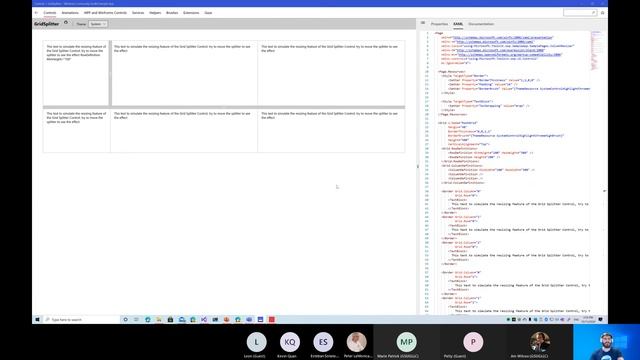Open the Microsoft Store bag icon in taskbar
Viewport: 640px width, 360px height.
[x=170, y=320]
